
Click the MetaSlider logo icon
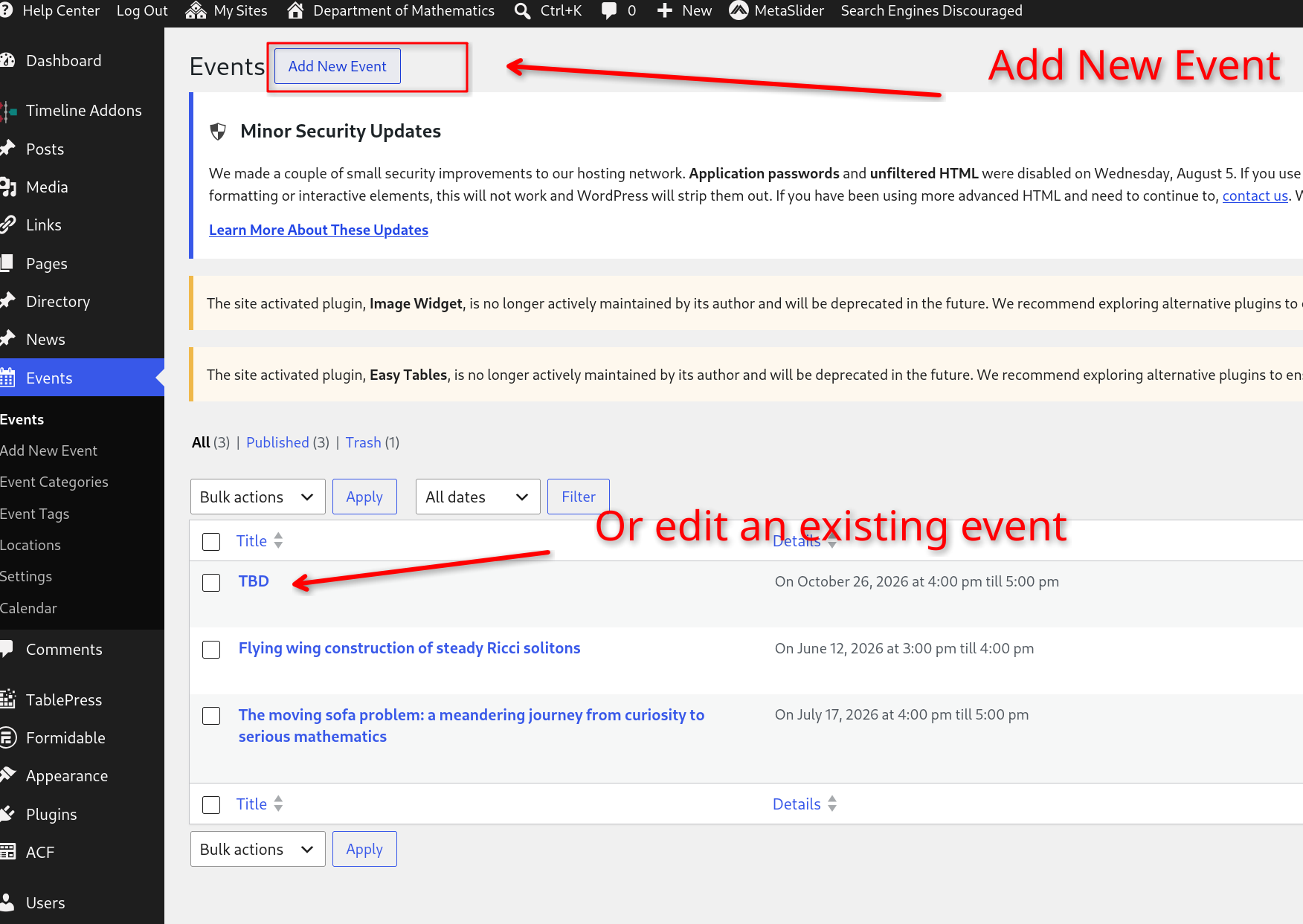coord(739,10)
